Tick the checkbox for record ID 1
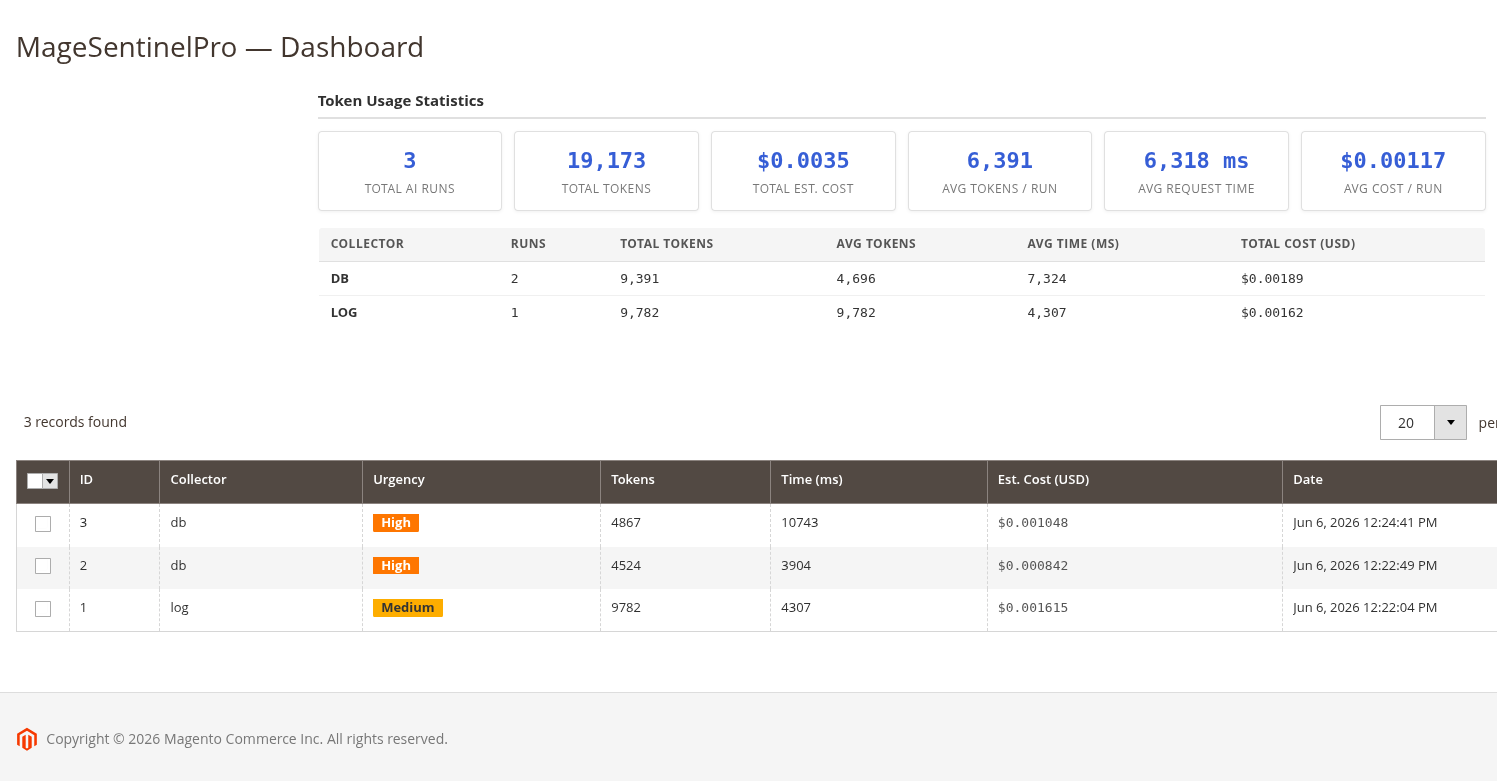1497x781 pixels. point(43,608)
